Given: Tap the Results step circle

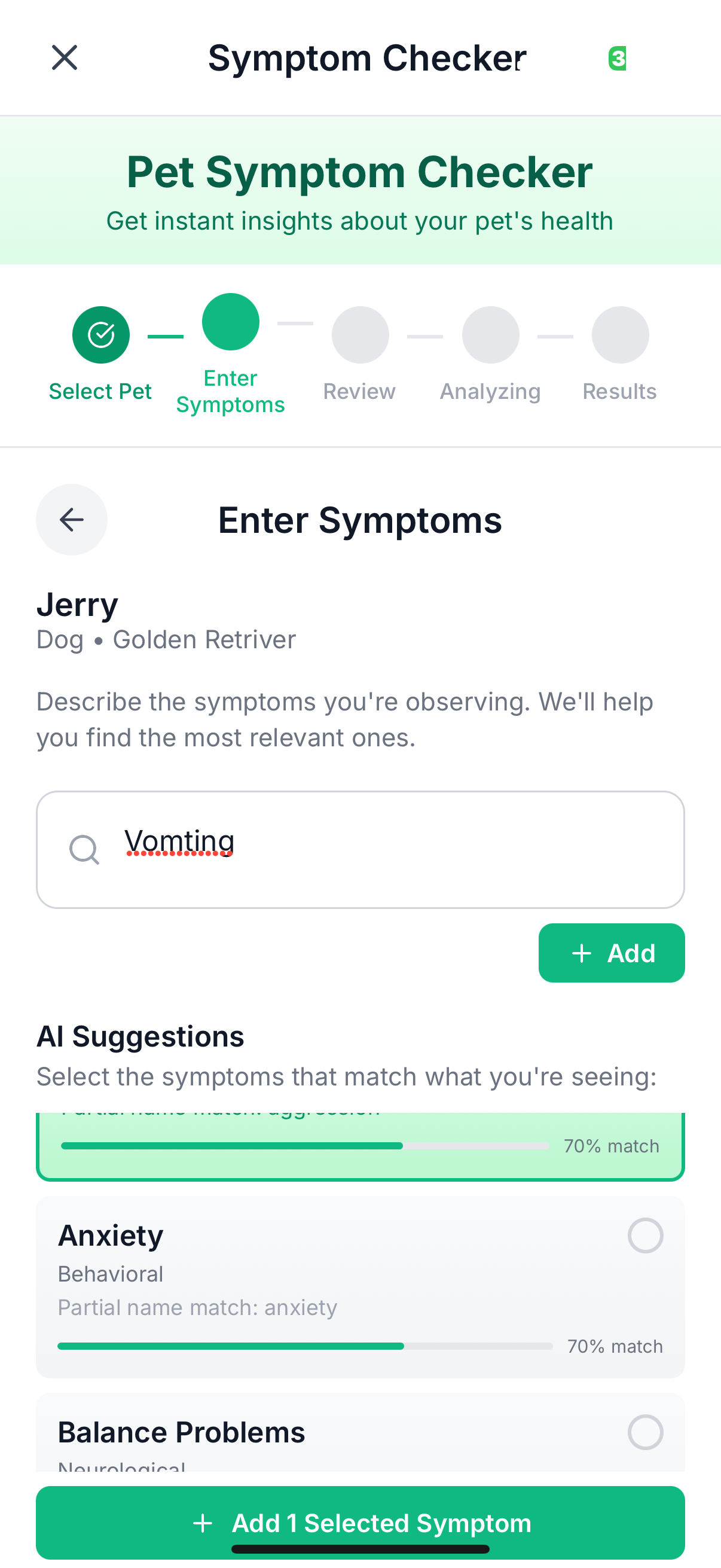Looking at the screenshot, I should click(620, 335).
